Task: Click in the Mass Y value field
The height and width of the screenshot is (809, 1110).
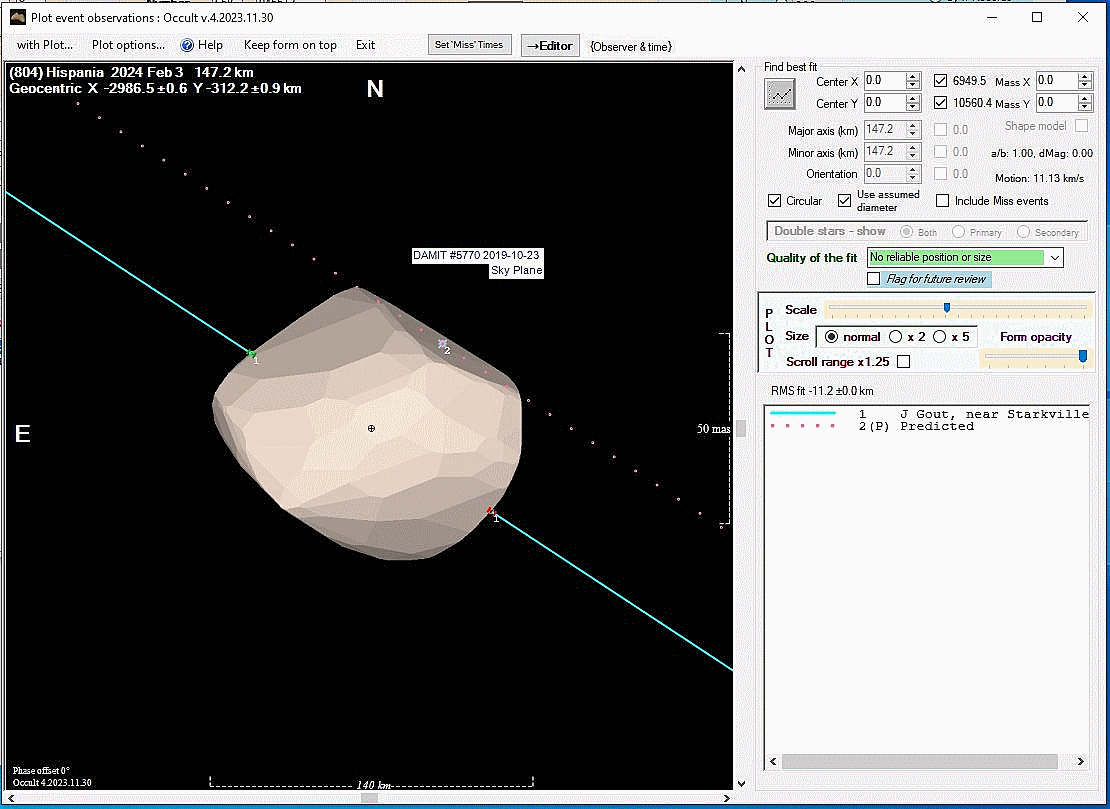Action: click(1057, 103)
